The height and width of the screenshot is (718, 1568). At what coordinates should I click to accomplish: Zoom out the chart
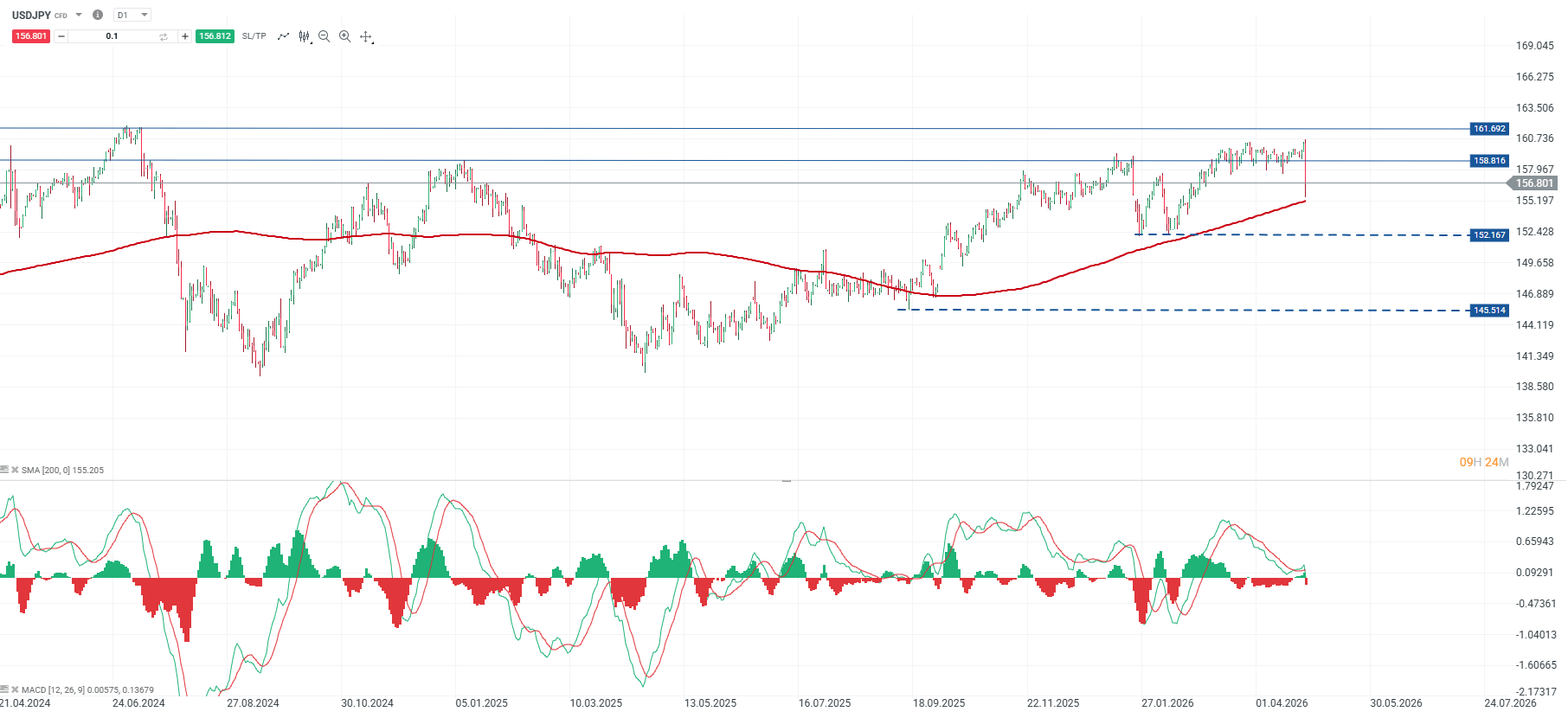click(325, 36)
